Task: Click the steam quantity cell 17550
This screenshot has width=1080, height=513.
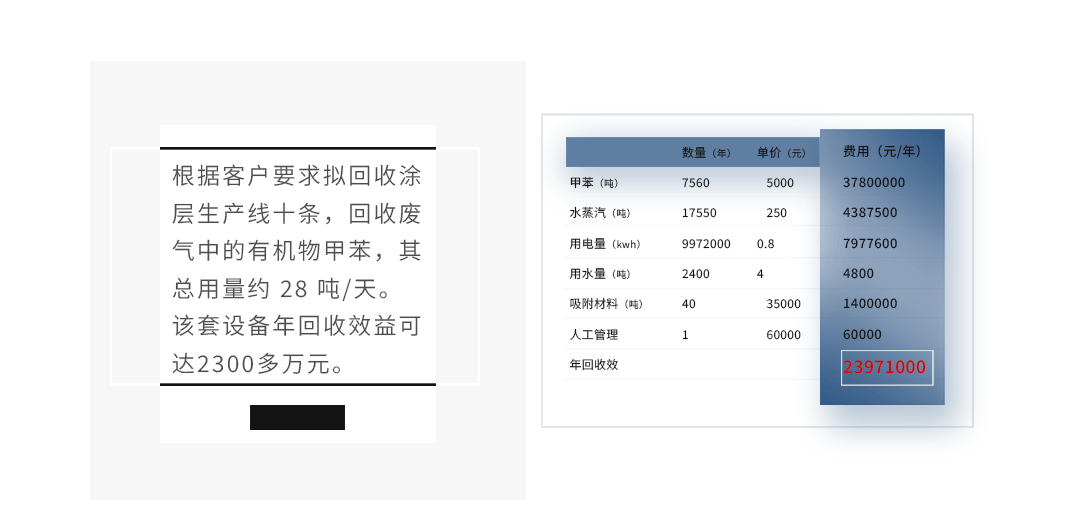Action: point(699,213)
